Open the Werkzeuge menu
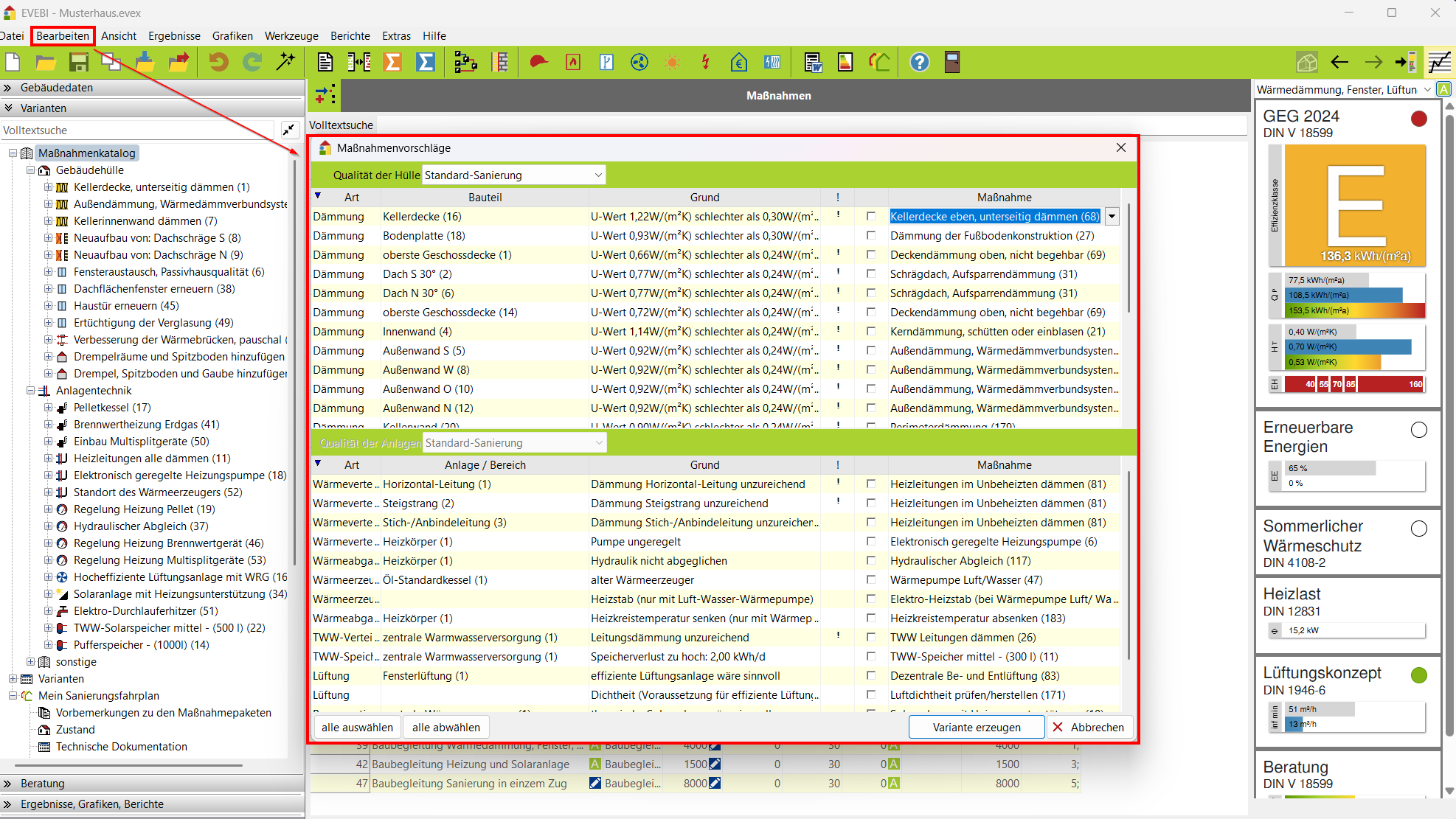 click(291, 36)
